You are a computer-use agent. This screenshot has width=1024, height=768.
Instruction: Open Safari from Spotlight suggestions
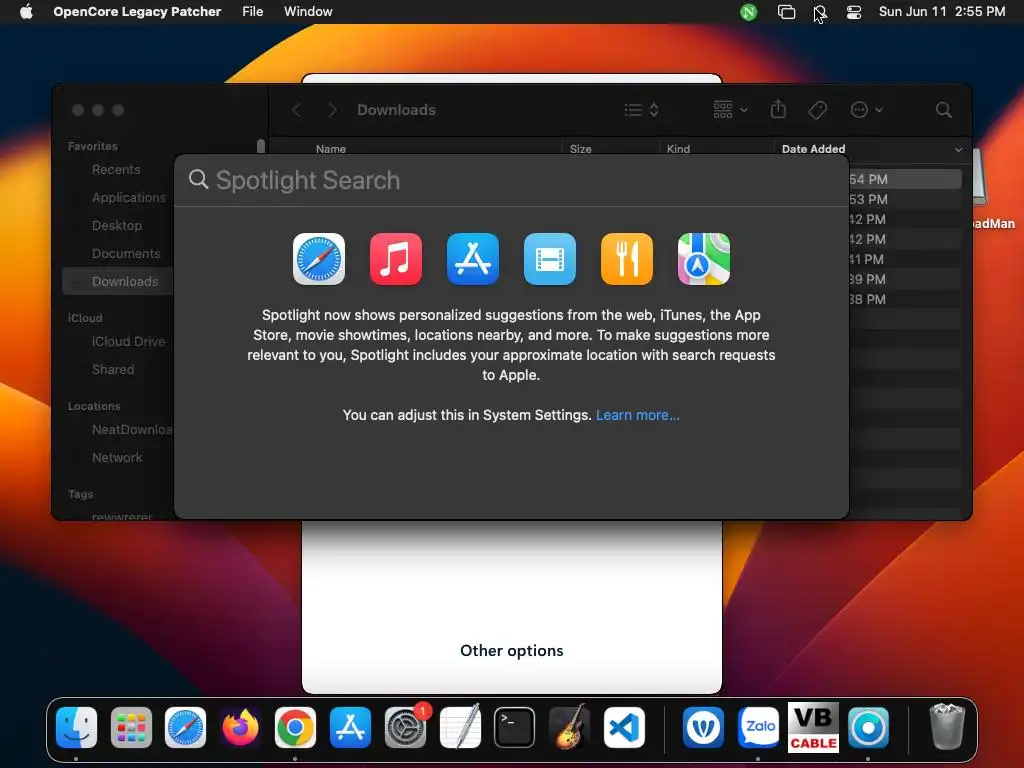[319, 259]
